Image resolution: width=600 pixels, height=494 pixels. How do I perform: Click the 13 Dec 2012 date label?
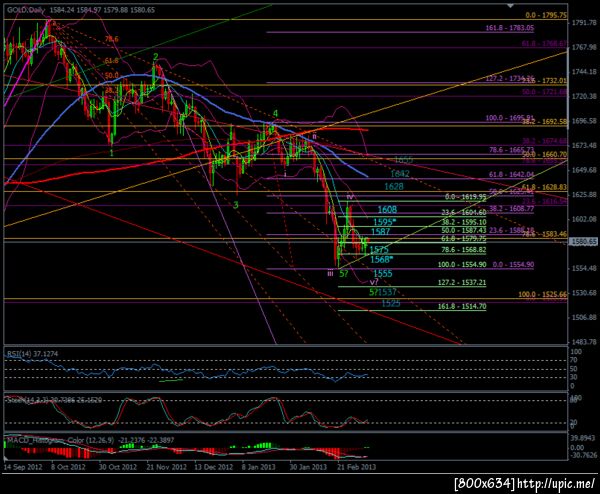214,467
